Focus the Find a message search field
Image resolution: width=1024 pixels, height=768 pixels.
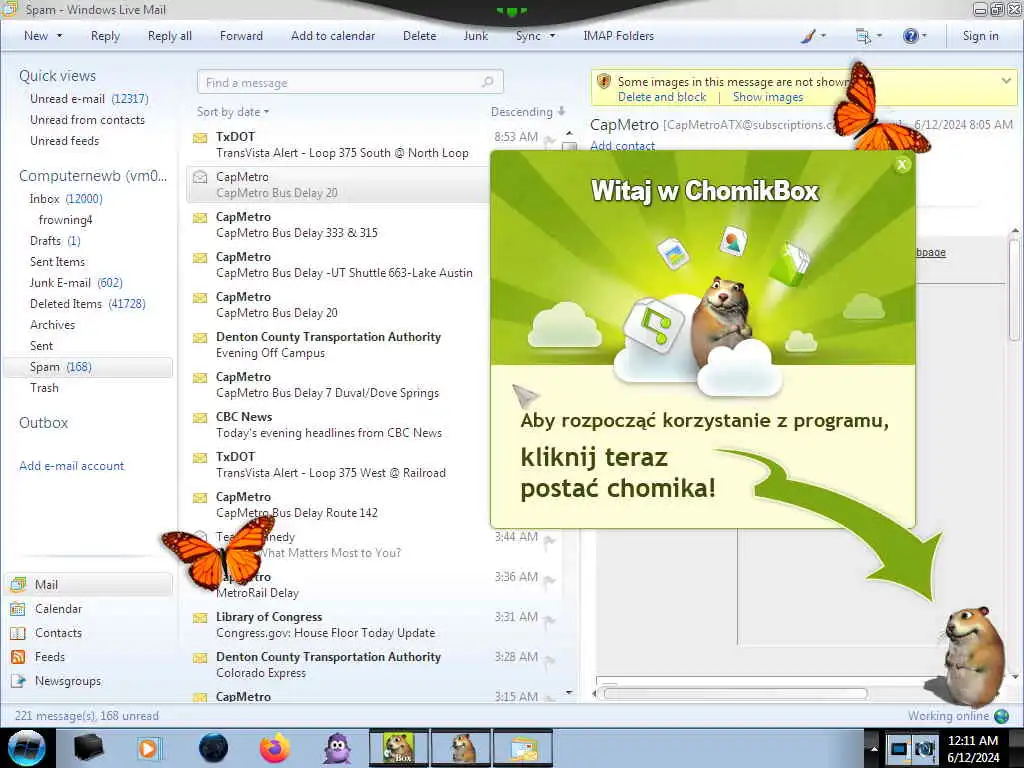(350, 82)
